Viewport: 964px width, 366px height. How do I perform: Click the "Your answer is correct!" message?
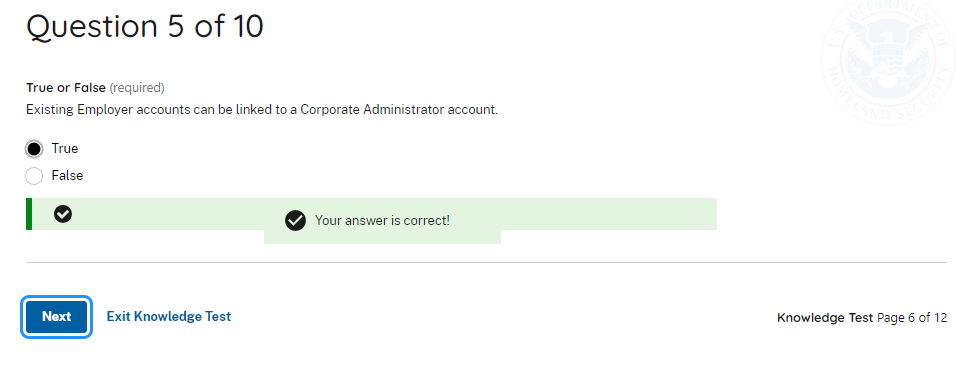[382, 220]
